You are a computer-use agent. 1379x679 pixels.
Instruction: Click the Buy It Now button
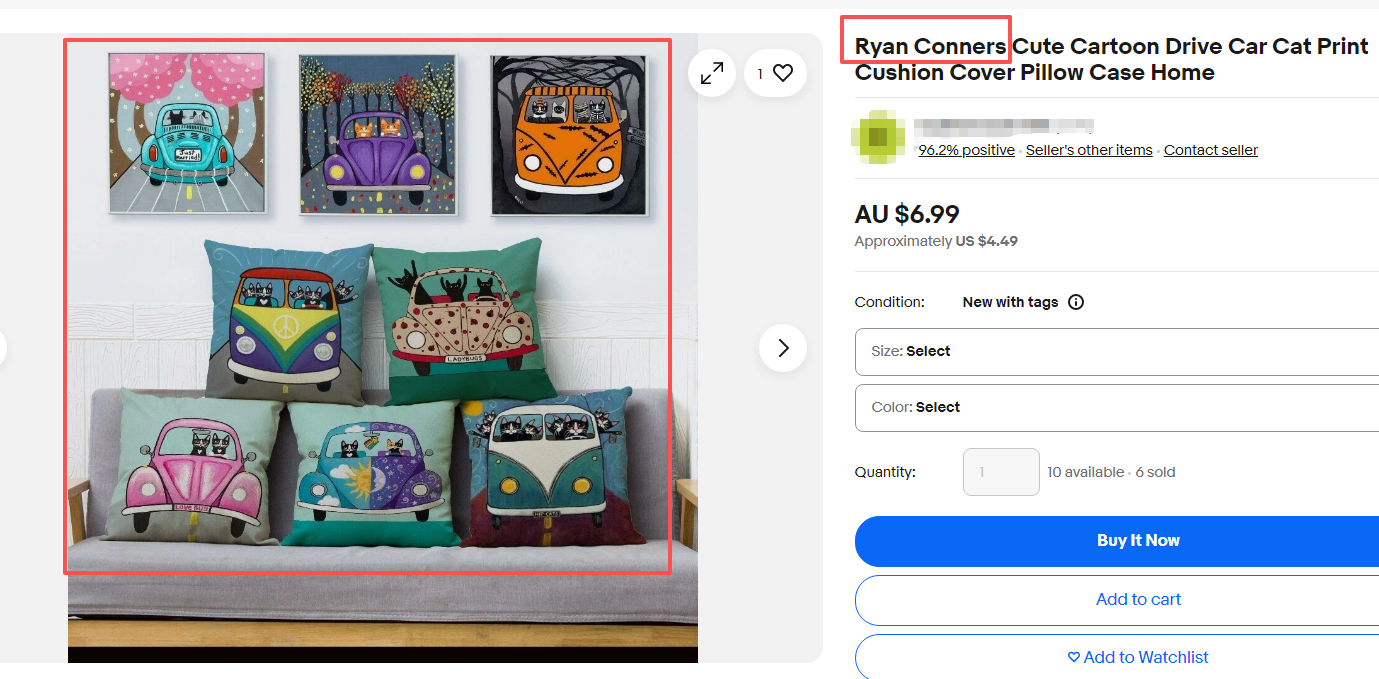(x=1117, y=541)
